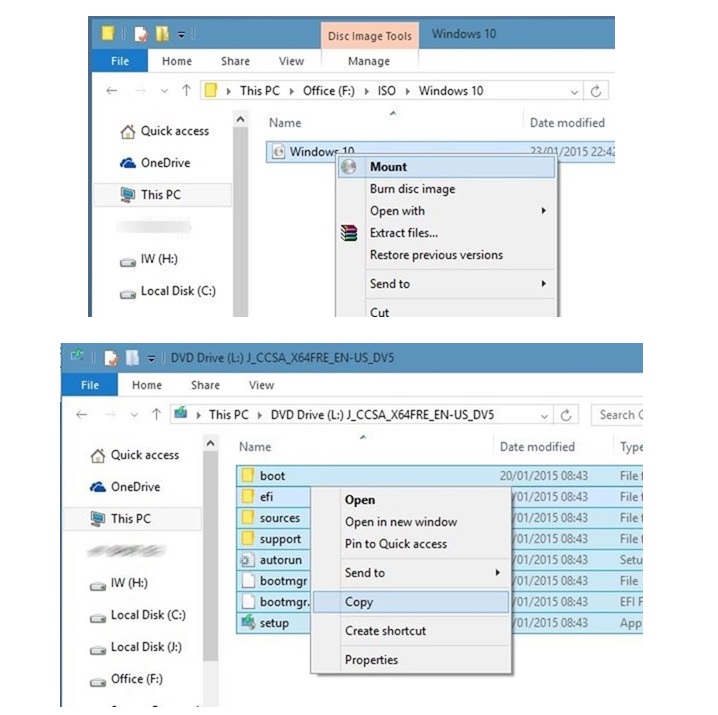Open recent locations dropdown in Windows 10 window

click(x=164, y=91)
